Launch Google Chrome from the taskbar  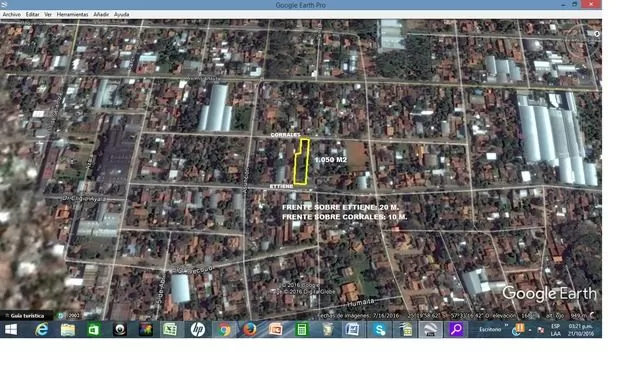click(x=224, y=329)
